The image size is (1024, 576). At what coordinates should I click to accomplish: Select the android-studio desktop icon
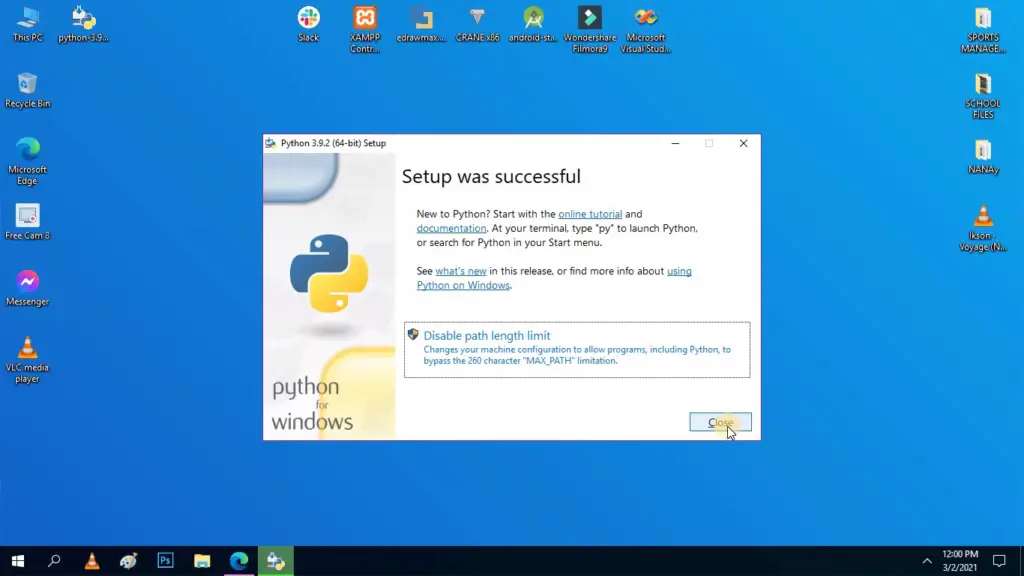pos(533,24)
